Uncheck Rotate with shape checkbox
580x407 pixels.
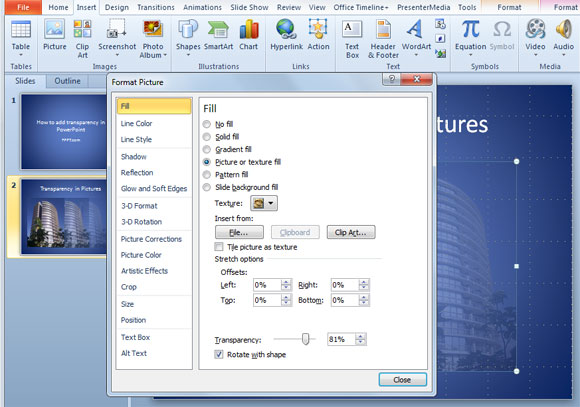coord(219,354)
